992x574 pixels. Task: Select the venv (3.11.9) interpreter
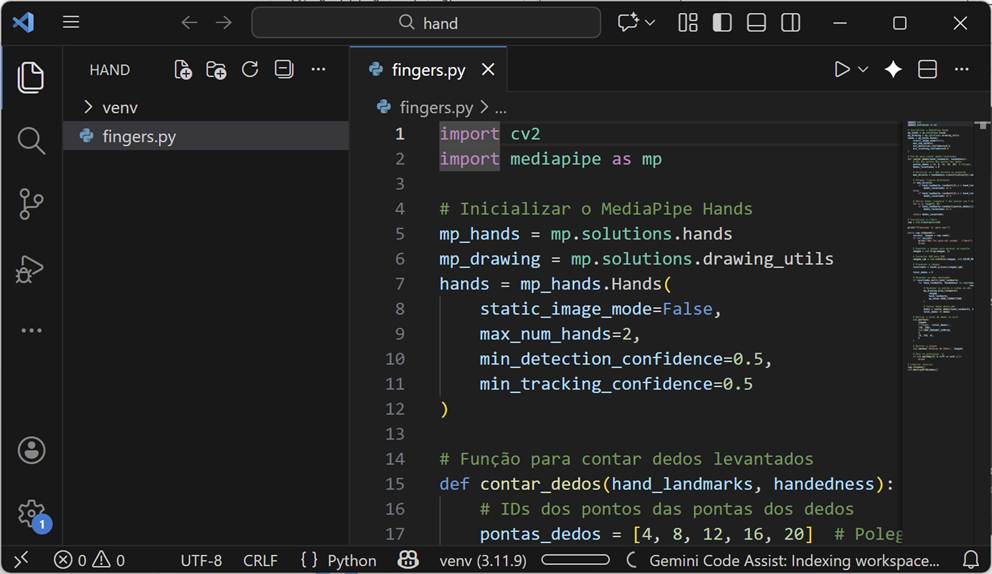point(483,560)
